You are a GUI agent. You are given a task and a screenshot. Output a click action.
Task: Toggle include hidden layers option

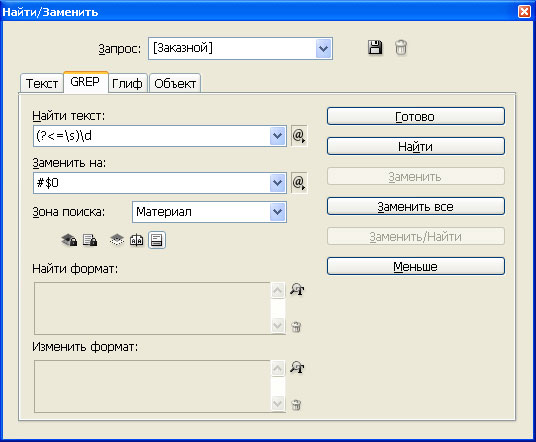coord(117,240)
